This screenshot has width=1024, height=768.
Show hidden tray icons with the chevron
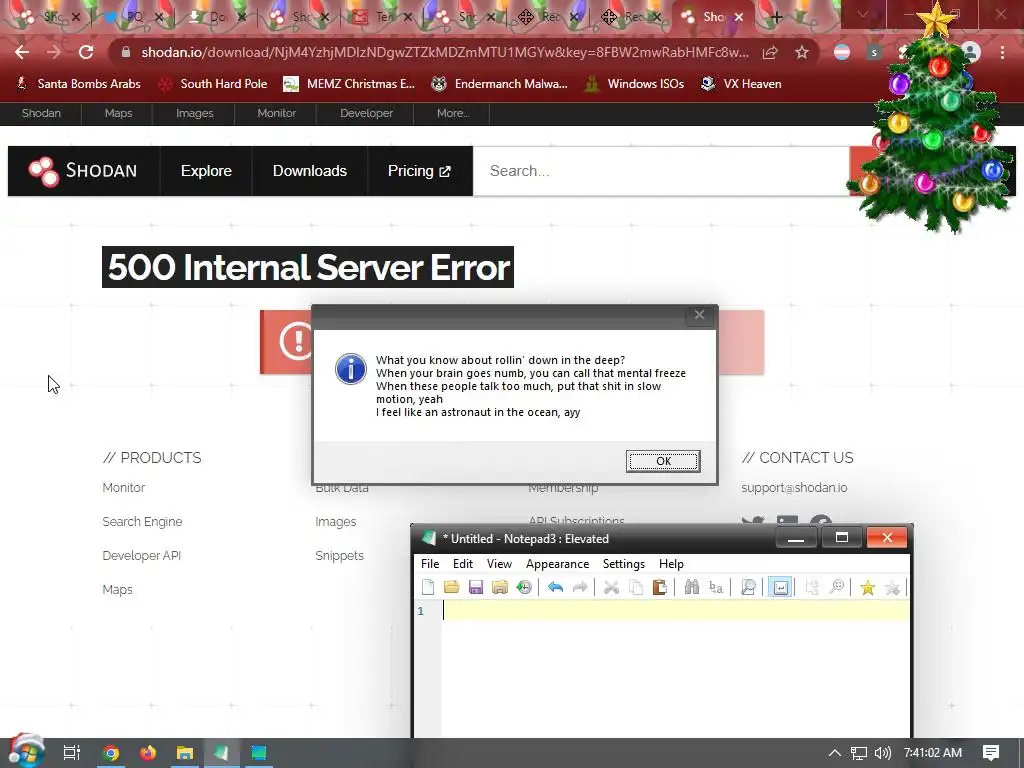835,753
